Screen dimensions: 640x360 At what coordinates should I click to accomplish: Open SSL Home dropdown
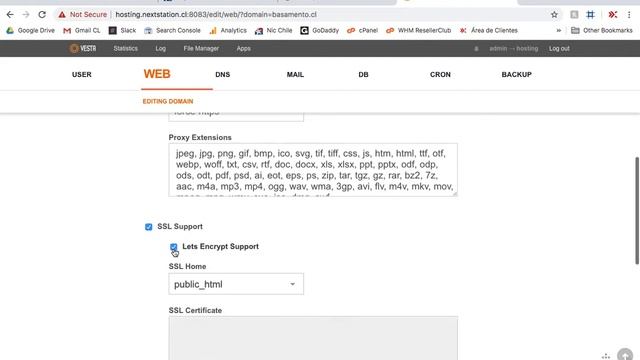coord(236,284)
